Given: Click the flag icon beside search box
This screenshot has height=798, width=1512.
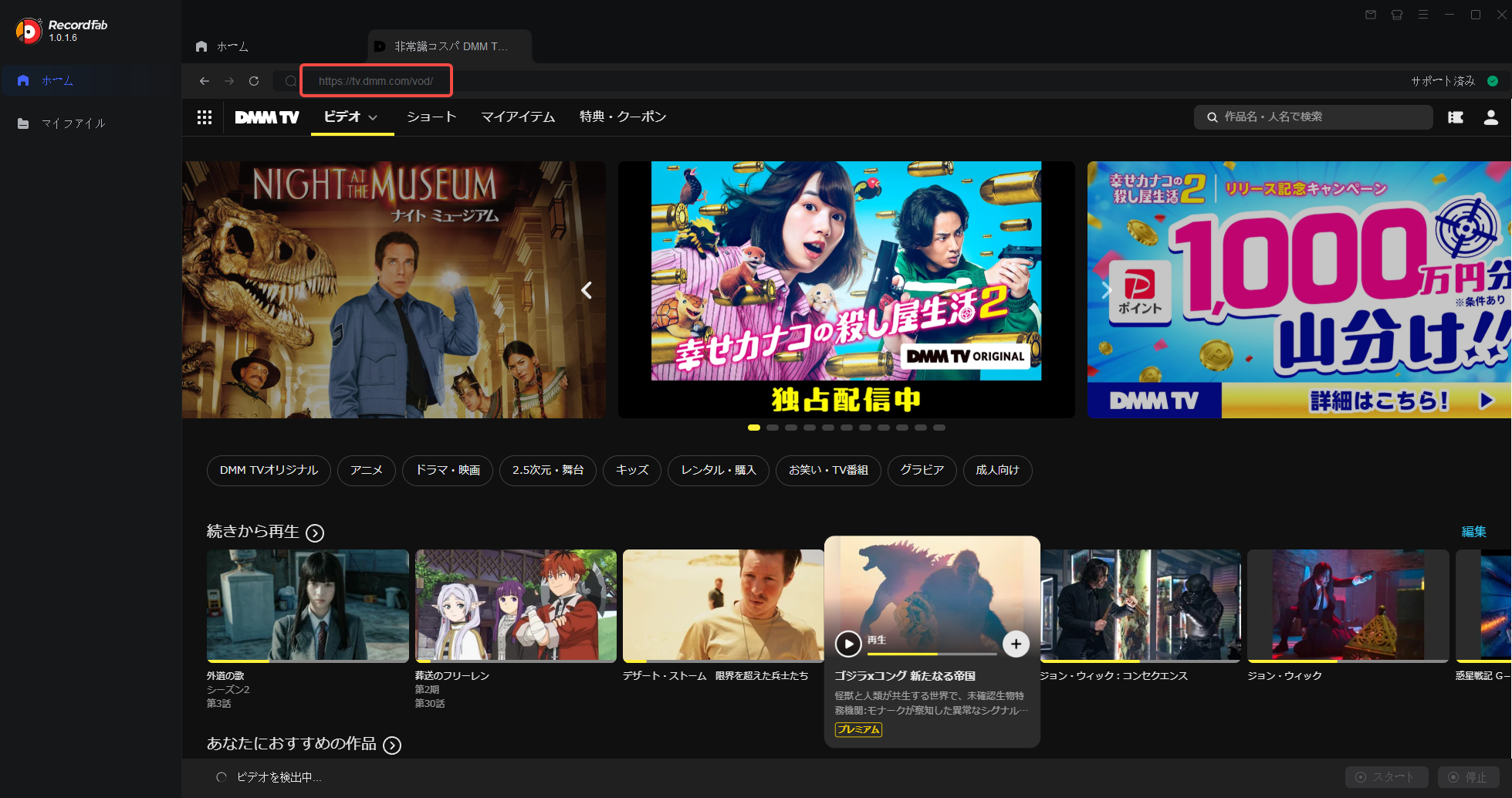Looking at the screenshot, I should (1456, 117).
